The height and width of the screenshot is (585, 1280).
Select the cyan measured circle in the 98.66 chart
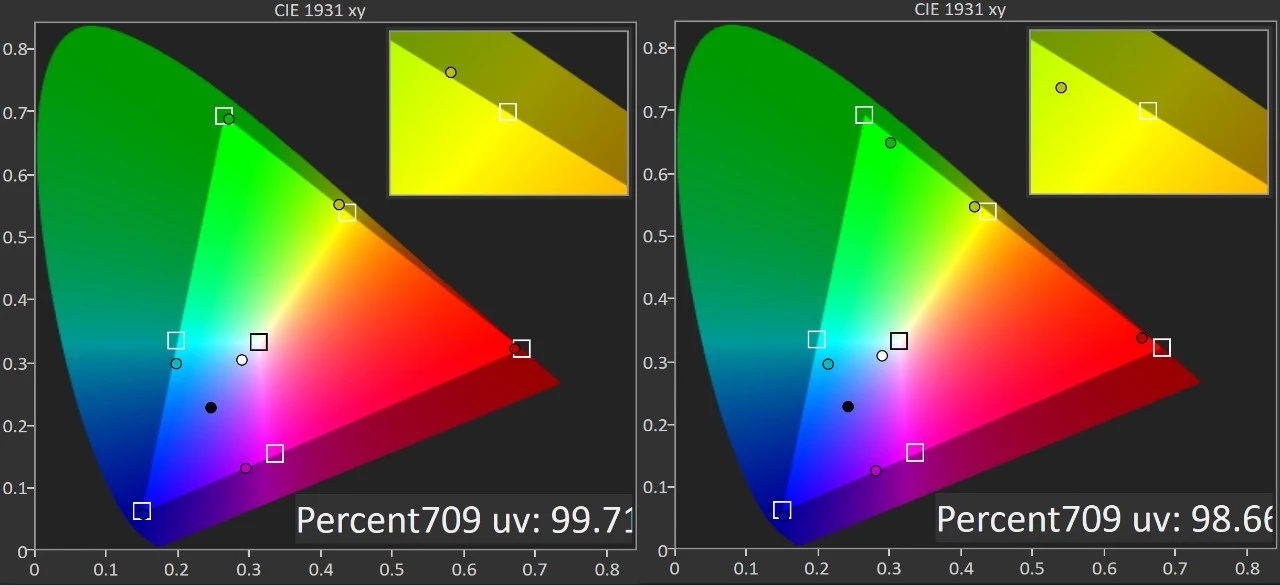coord(828,364)
